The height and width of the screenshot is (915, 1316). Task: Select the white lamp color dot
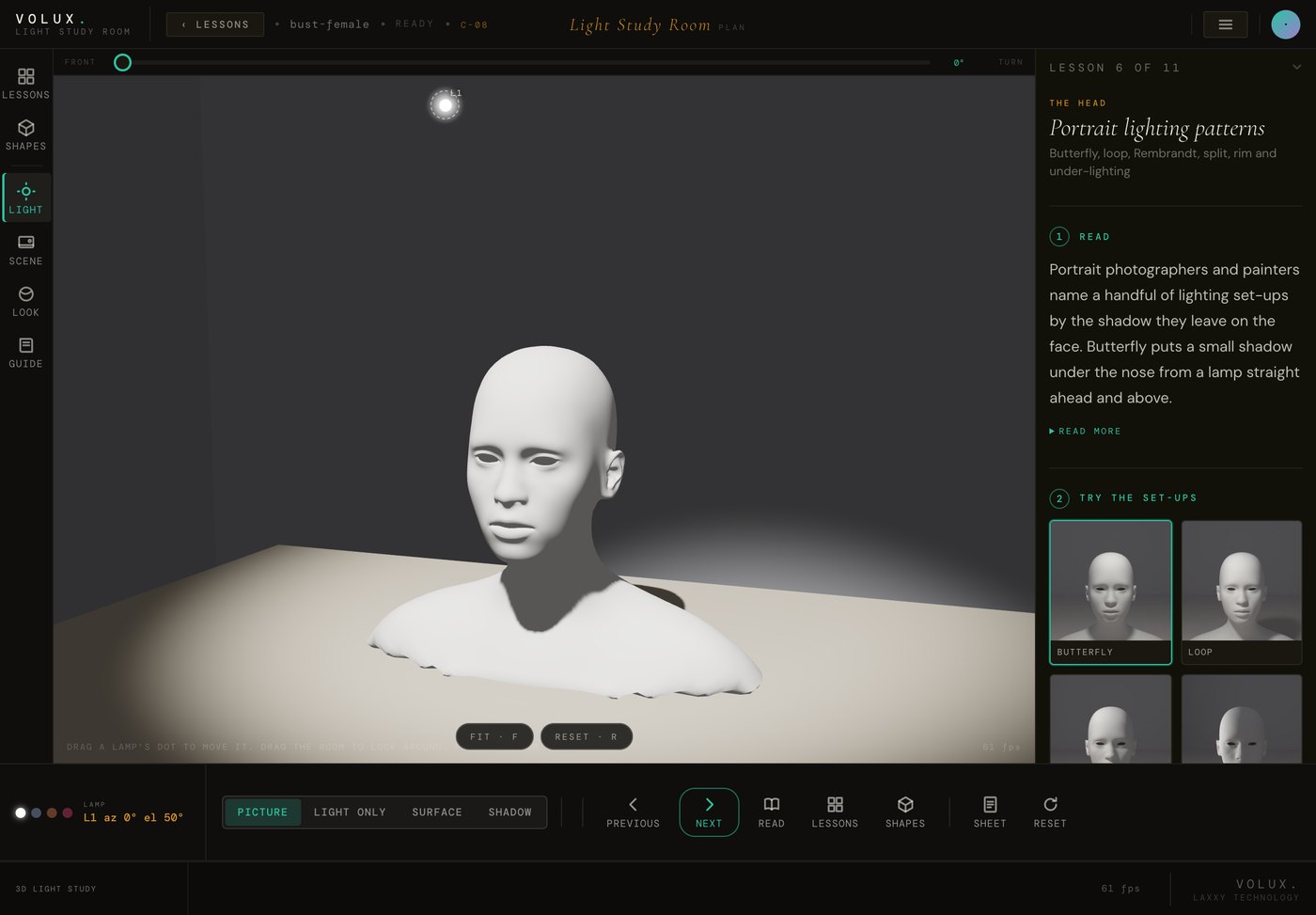[x=21, y=812]
